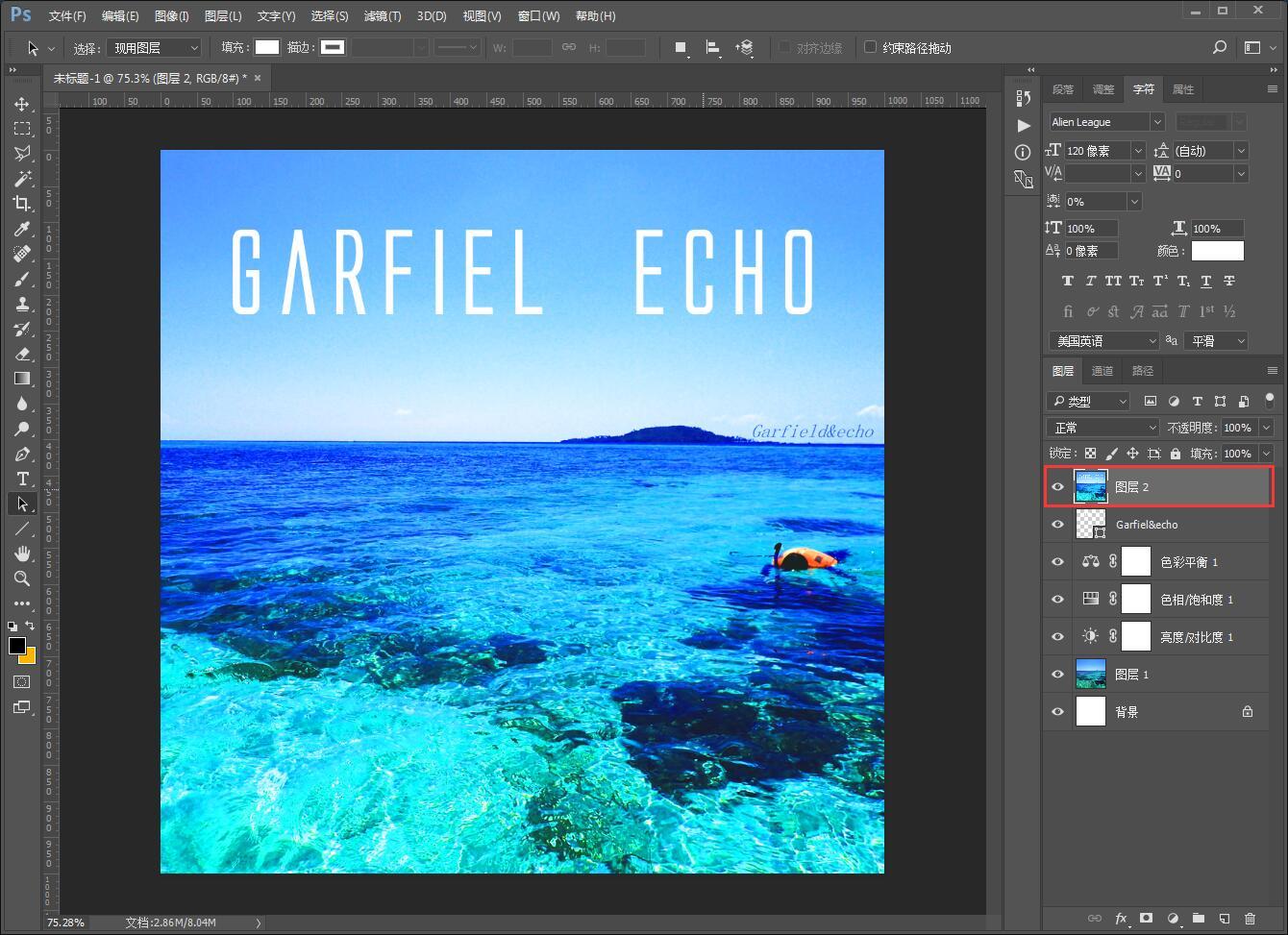
Task: Click the create new layer button
Action: pyautogui.click(x=1224, y=919)
